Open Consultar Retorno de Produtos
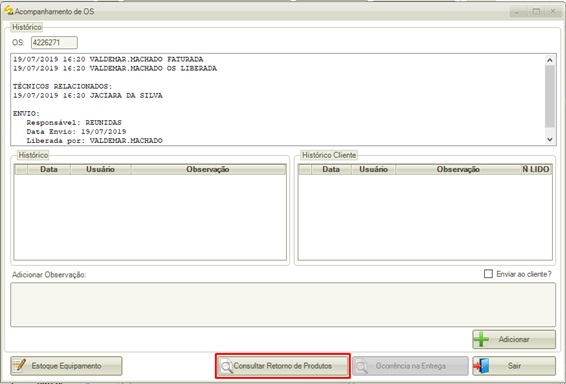The height and width of the screenshot is (384, 566). click(283, 366)
